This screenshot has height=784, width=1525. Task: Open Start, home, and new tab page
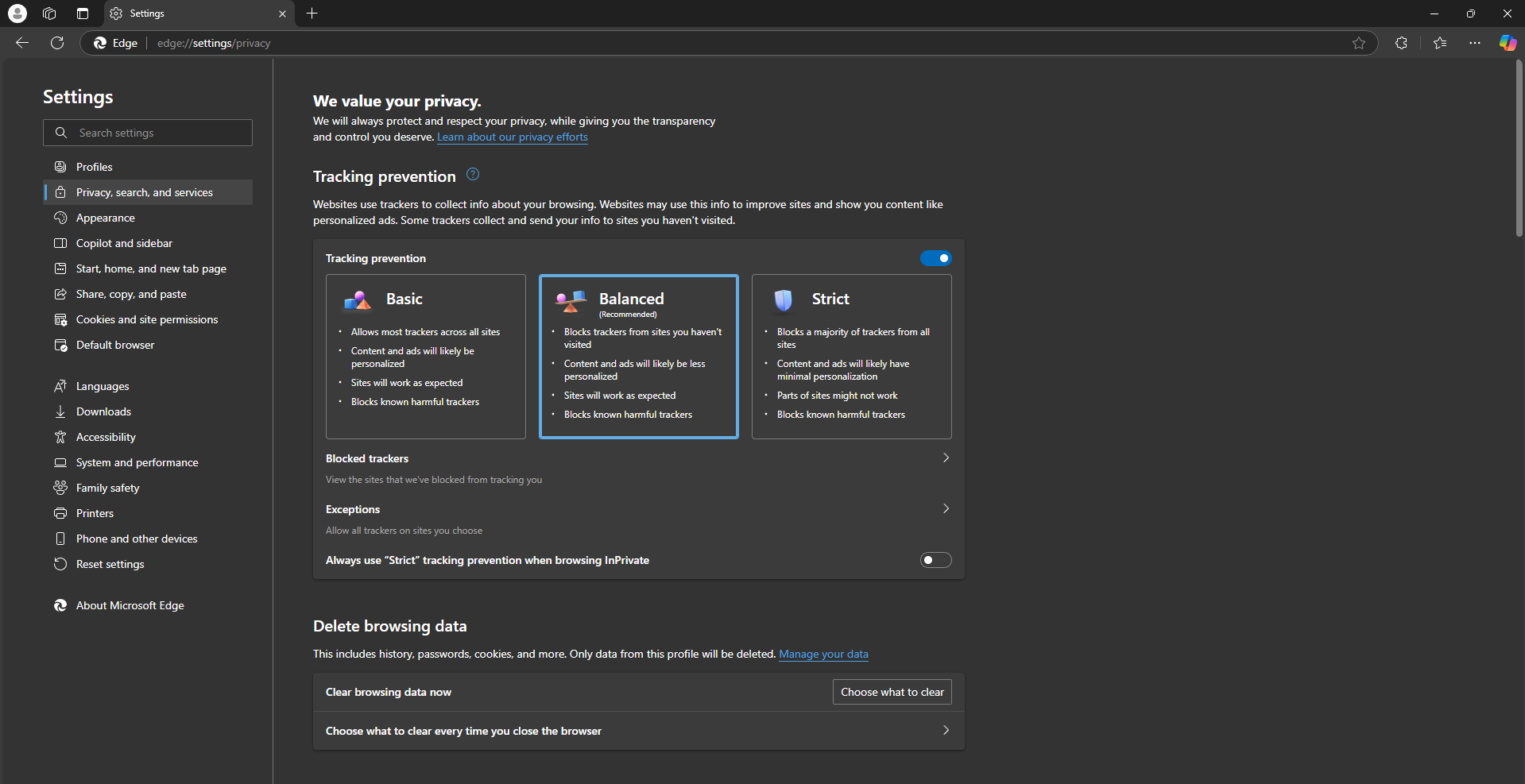pyautogui.click(x=148, y=268)
